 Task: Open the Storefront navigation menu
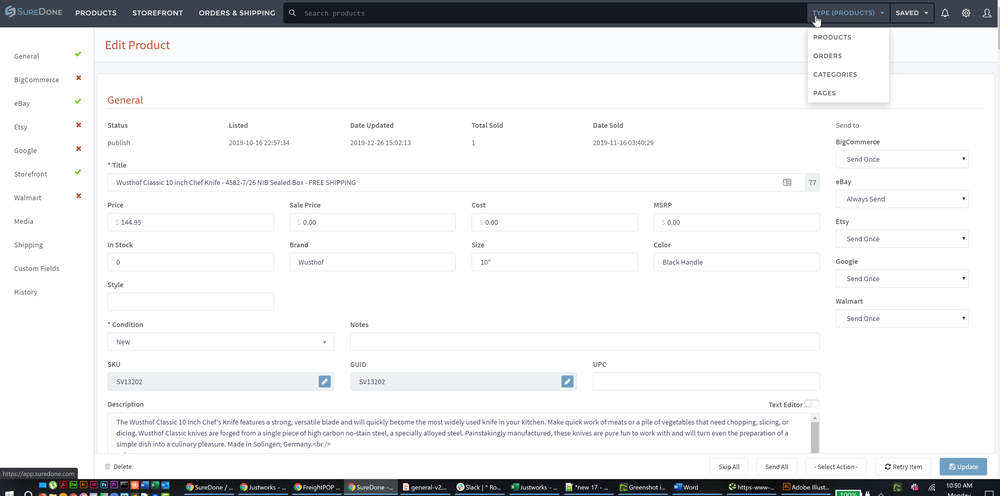(x=158, y=13)
